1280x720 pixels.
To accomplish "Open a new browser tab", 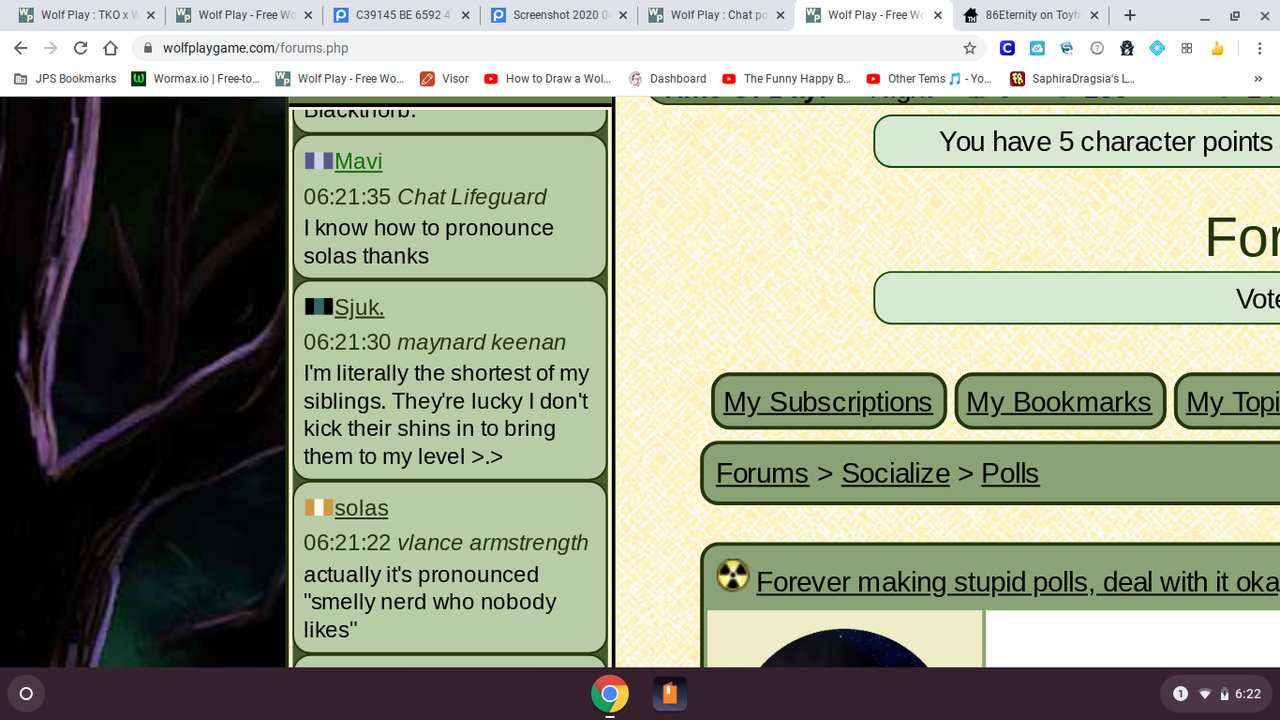I will 1130,15.
